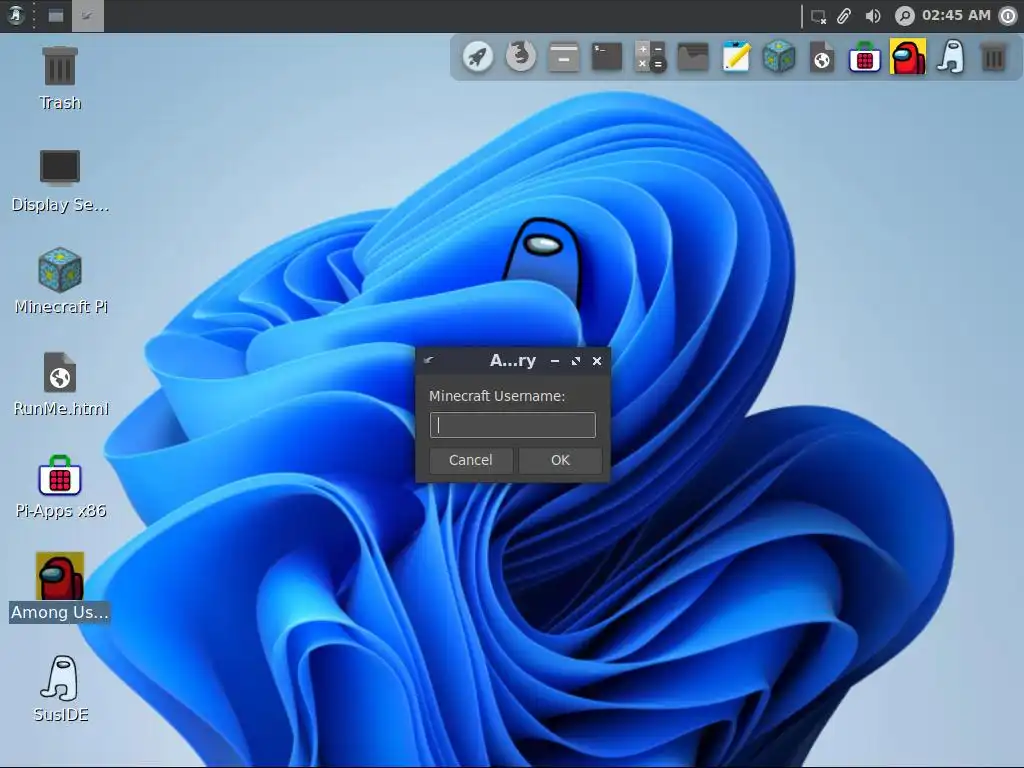The image size is (1024, 768).
Task: Click the 02:45 AM clock
Action: (956, 15)
